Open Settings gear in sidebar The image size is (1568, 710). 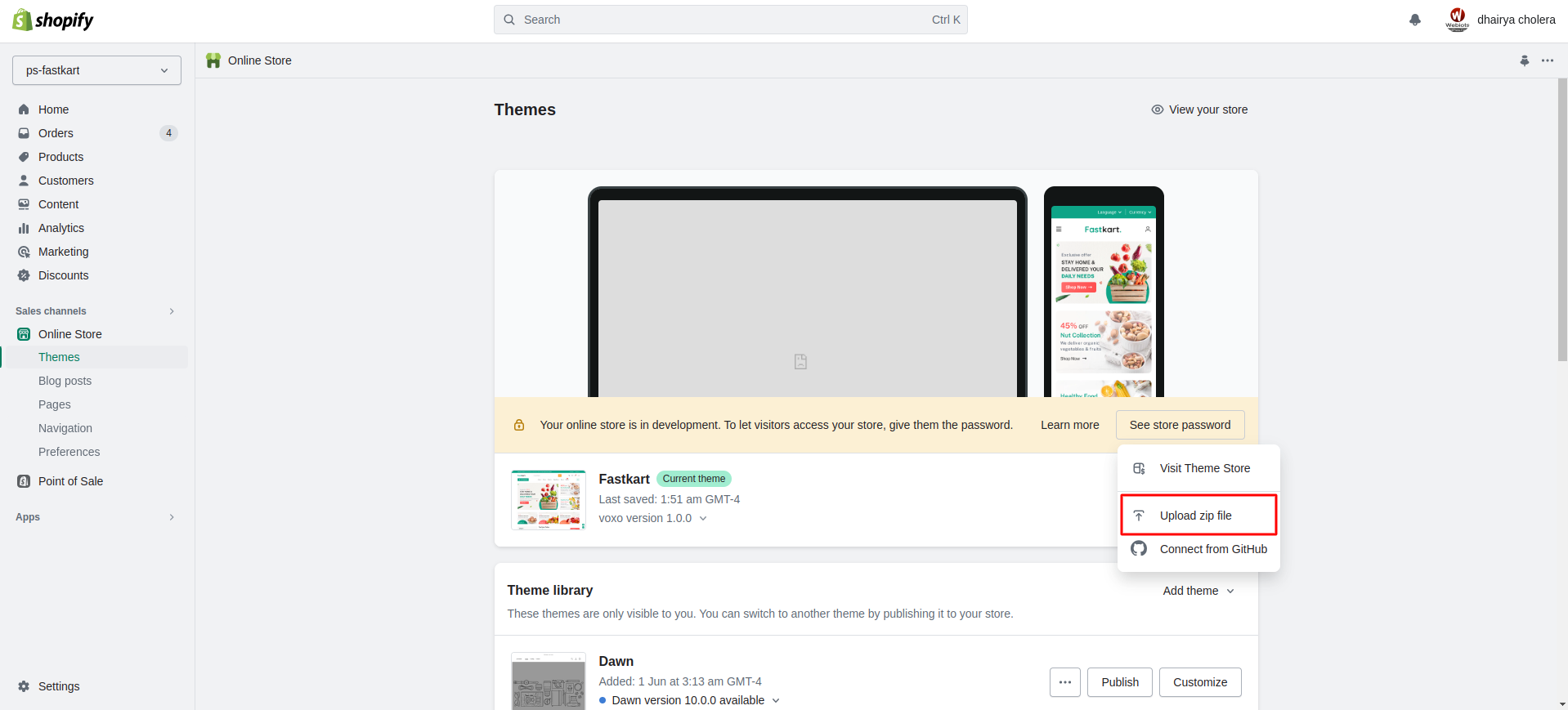click(24, 686)
